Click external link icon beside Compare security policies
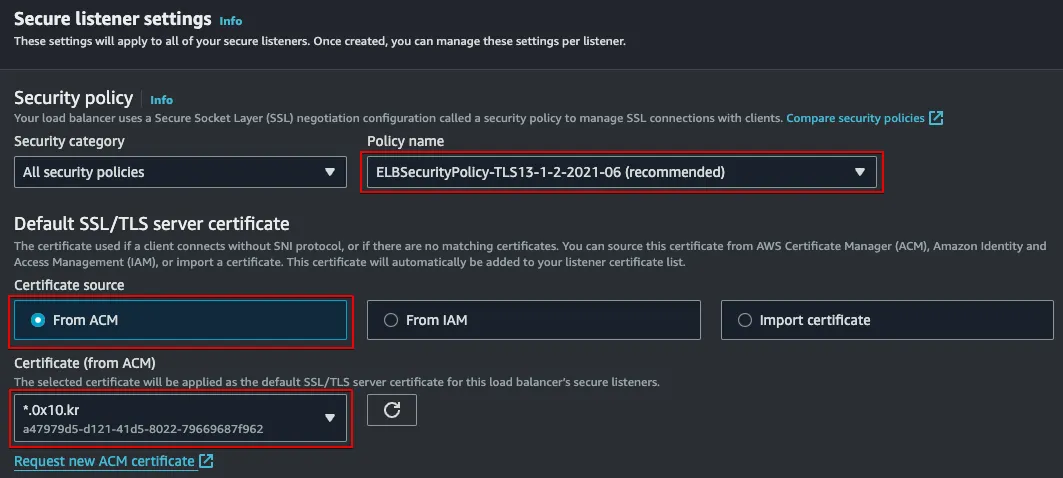Viewport: 1063px width, 478px height. pos(936,118)
